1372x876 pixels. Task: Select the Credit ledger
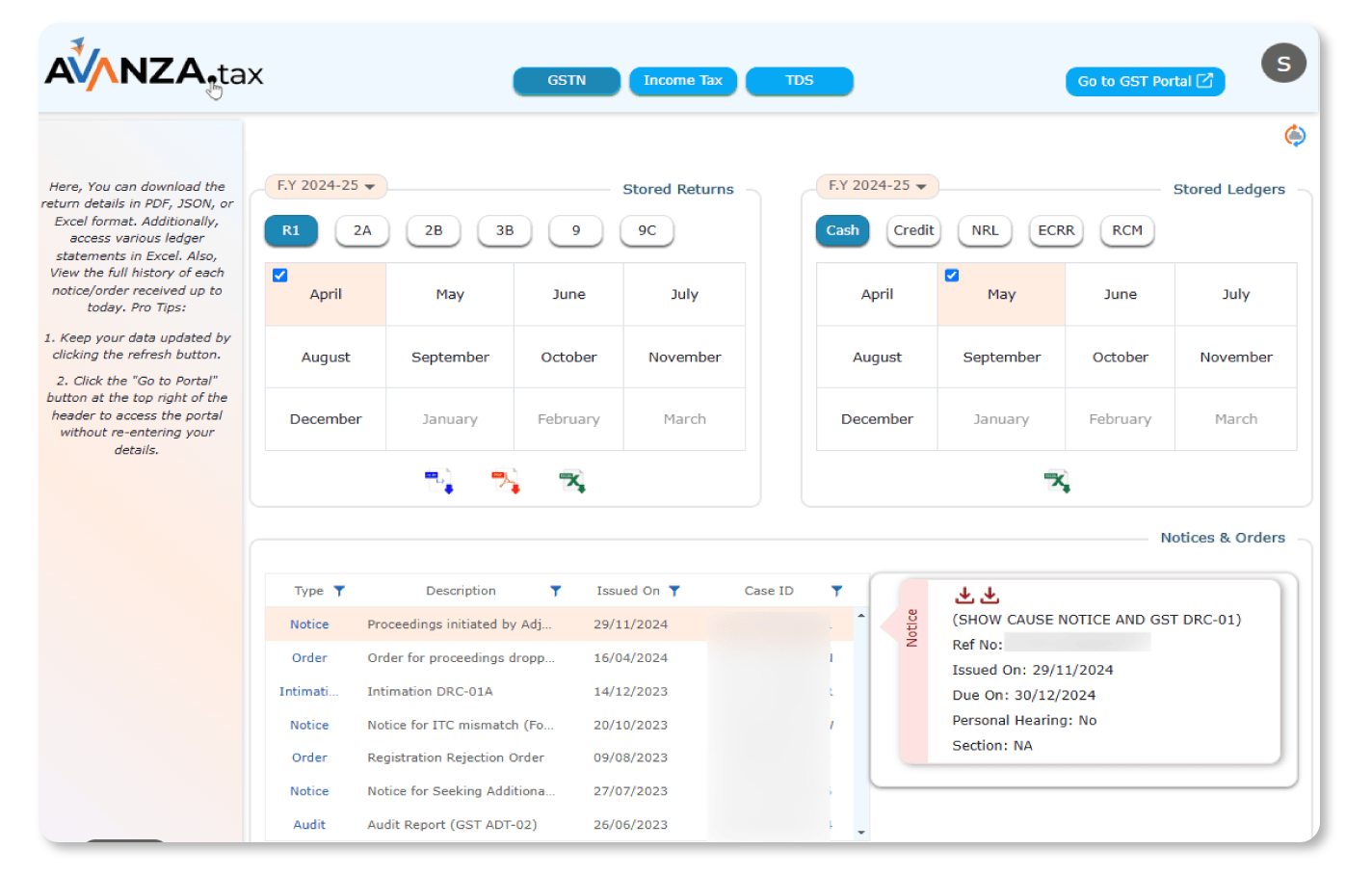(x=913, y=230)
